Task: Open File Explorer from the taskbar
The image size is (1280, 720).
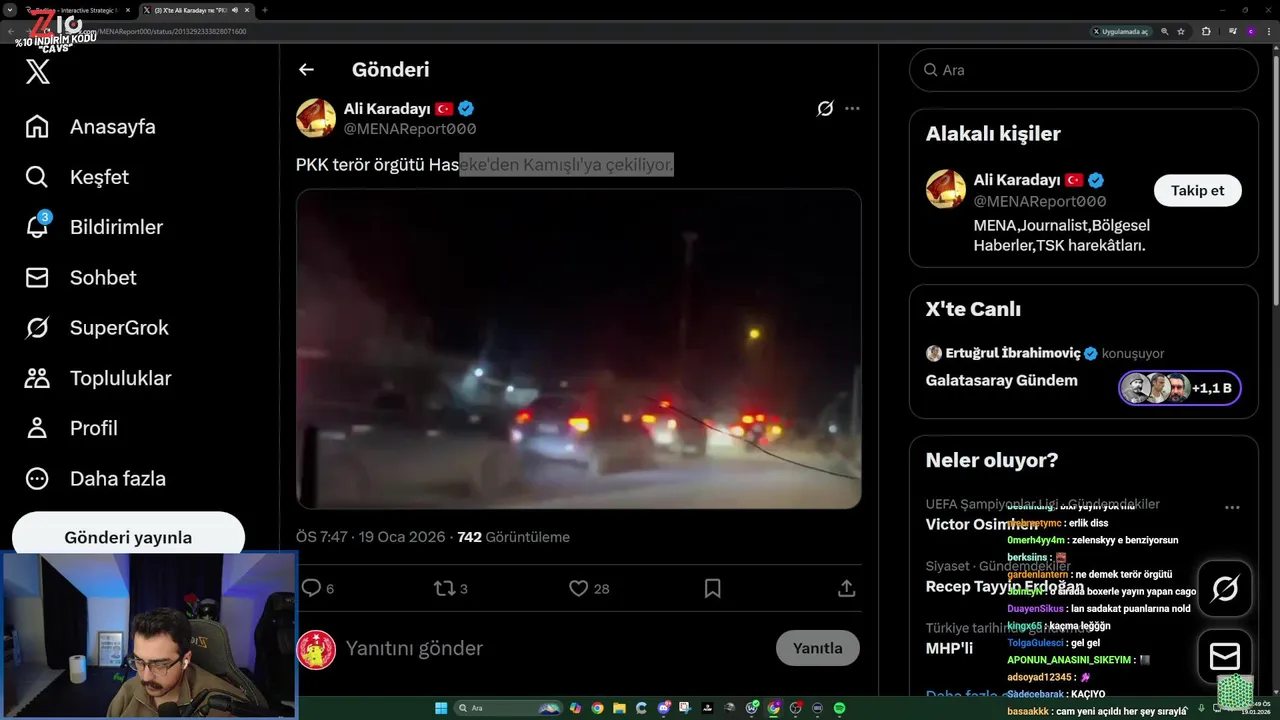Action: pyautogui.click(x=619, y=708)
